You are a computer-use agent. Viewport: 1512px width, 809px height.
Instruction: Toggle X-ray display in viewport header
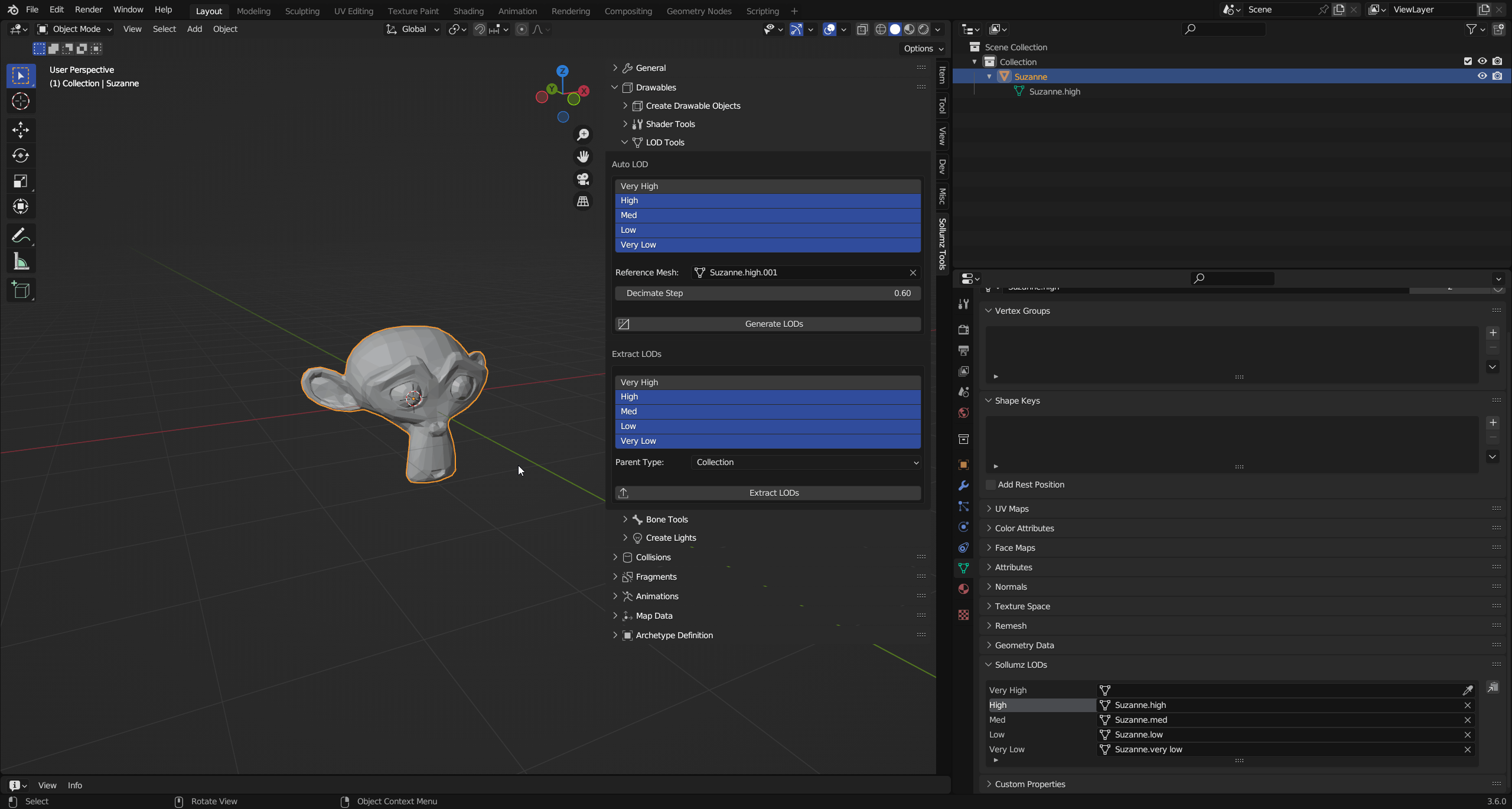click(x=862, y=29)
